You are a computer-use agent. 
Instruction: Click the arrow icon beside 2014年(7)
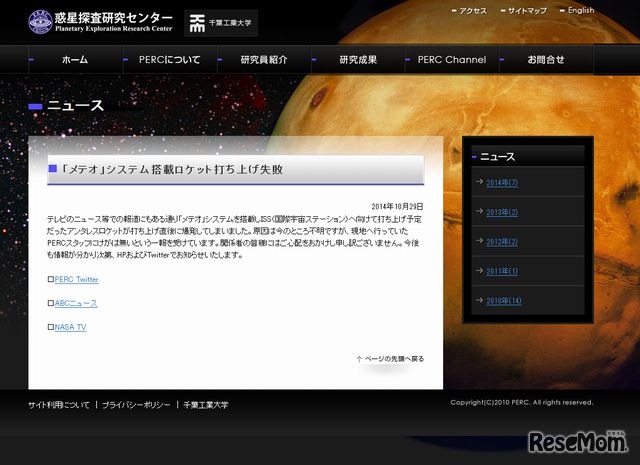pos(479,181)
